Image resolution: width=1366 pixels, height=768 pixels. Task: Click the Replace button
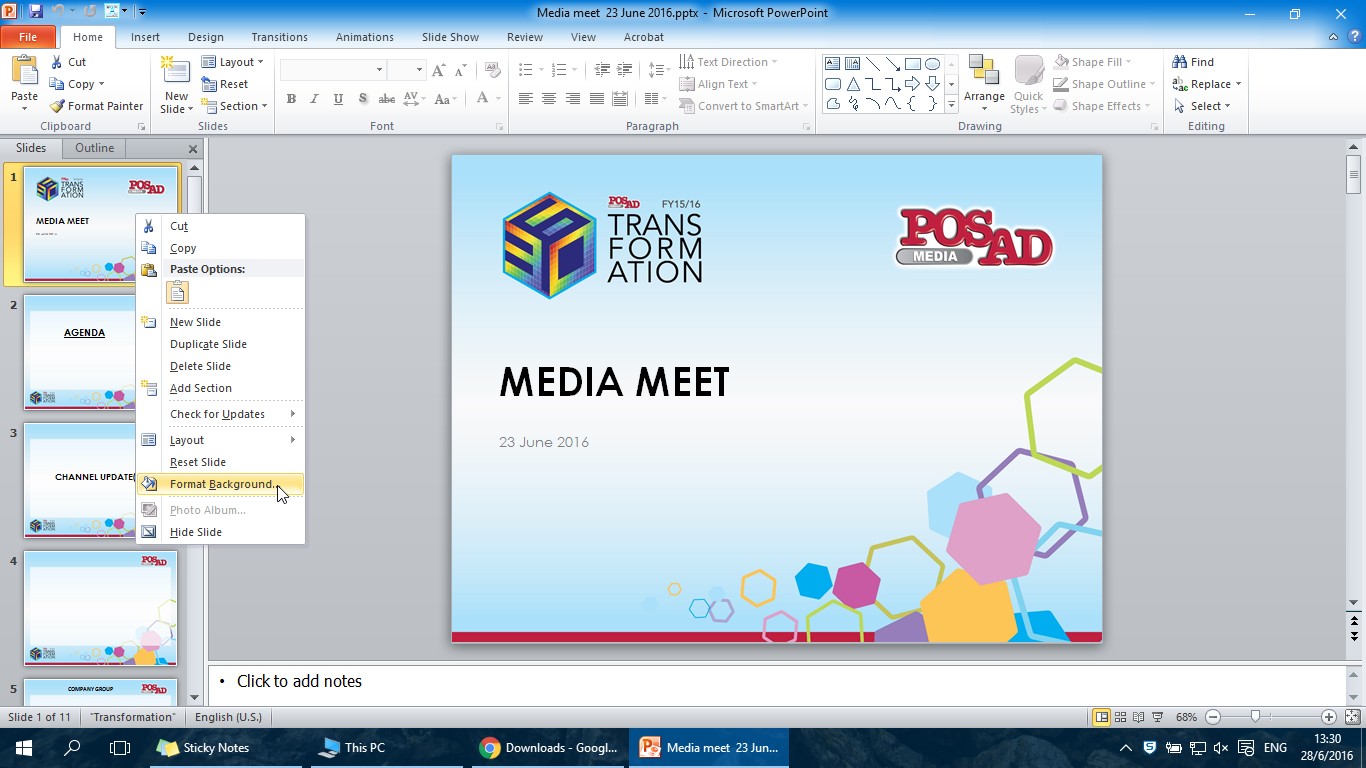pos(1206,84)
